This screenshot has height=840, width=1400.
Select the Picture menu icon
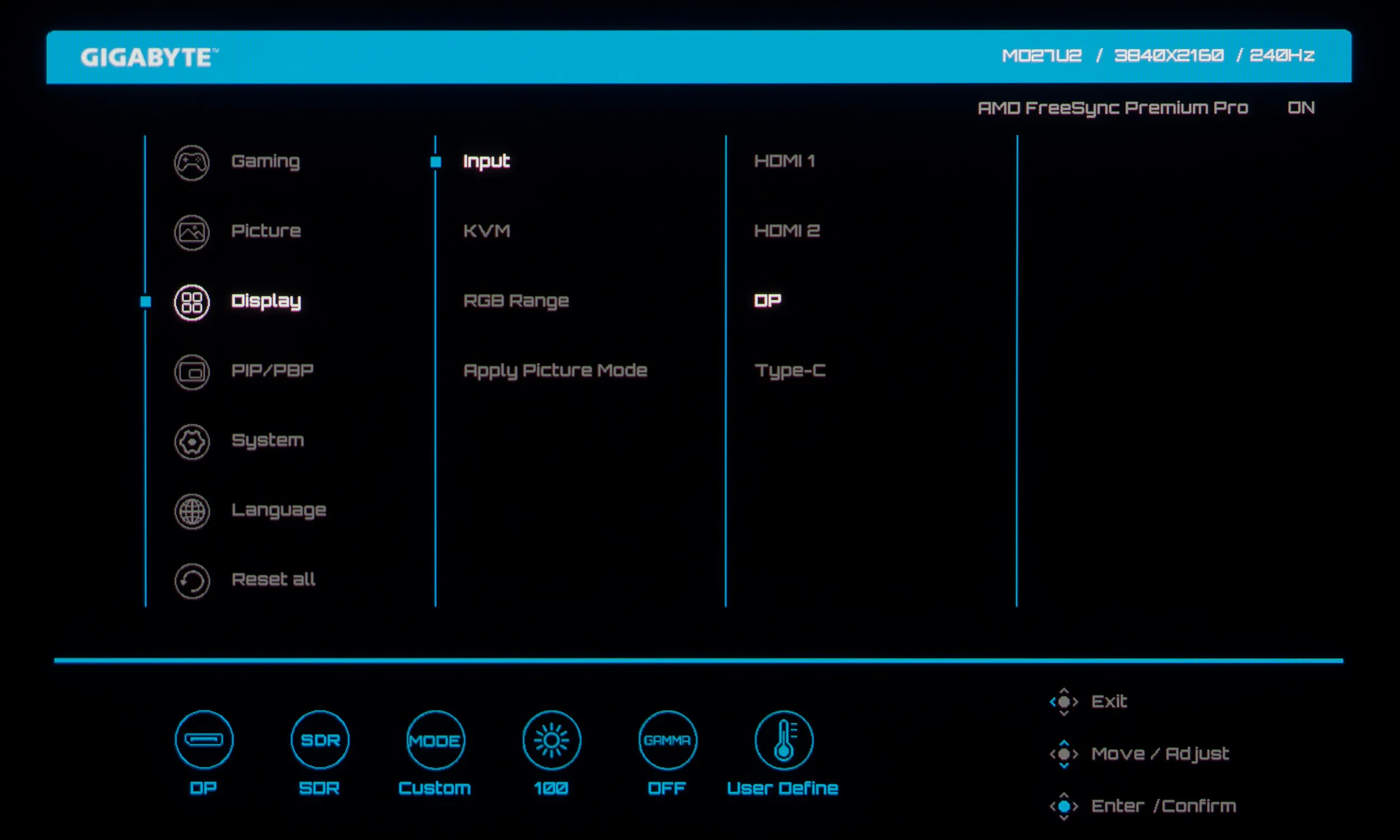[x=192, y=232]
